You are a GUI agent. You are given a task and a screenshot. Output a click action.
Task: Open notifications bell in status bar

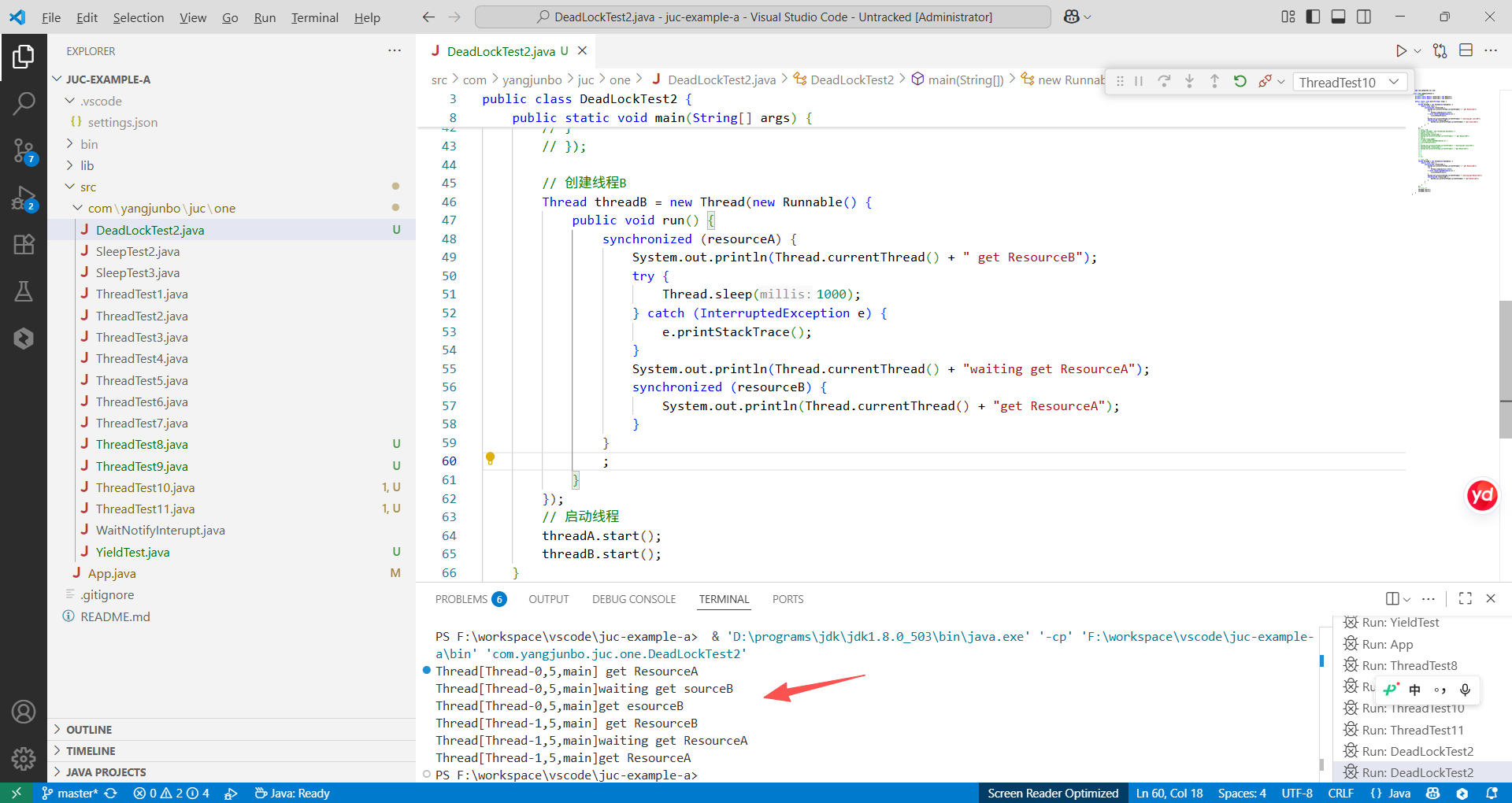point(1492,793)
